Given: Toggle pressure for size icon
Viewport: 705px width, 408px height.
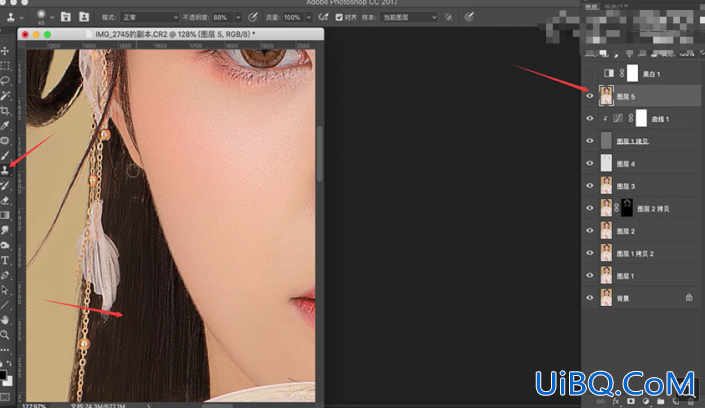Looking at the screenshot, I should [469, 17].
